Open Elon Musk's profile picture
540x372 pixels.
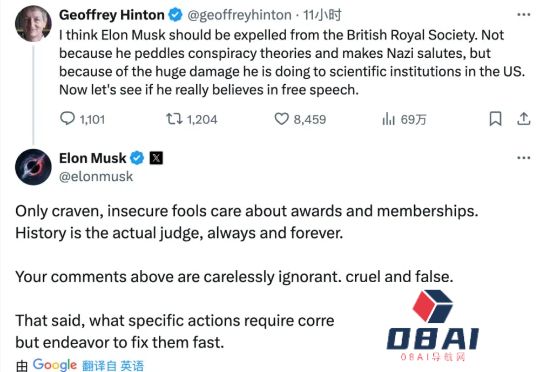pos(33,167)
